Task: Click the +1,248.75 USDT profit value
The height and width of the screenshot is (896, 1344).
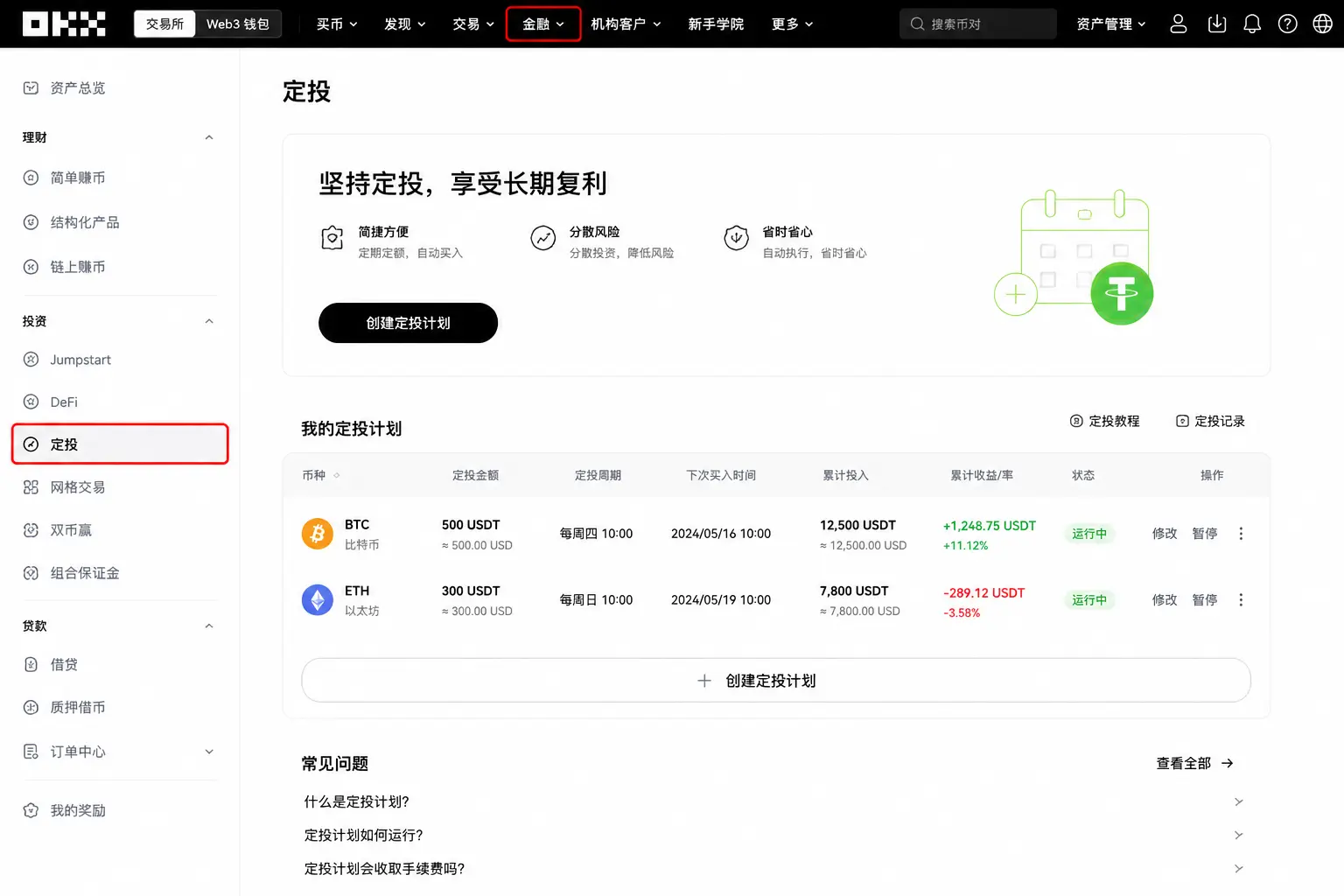Action: point(990,526)
